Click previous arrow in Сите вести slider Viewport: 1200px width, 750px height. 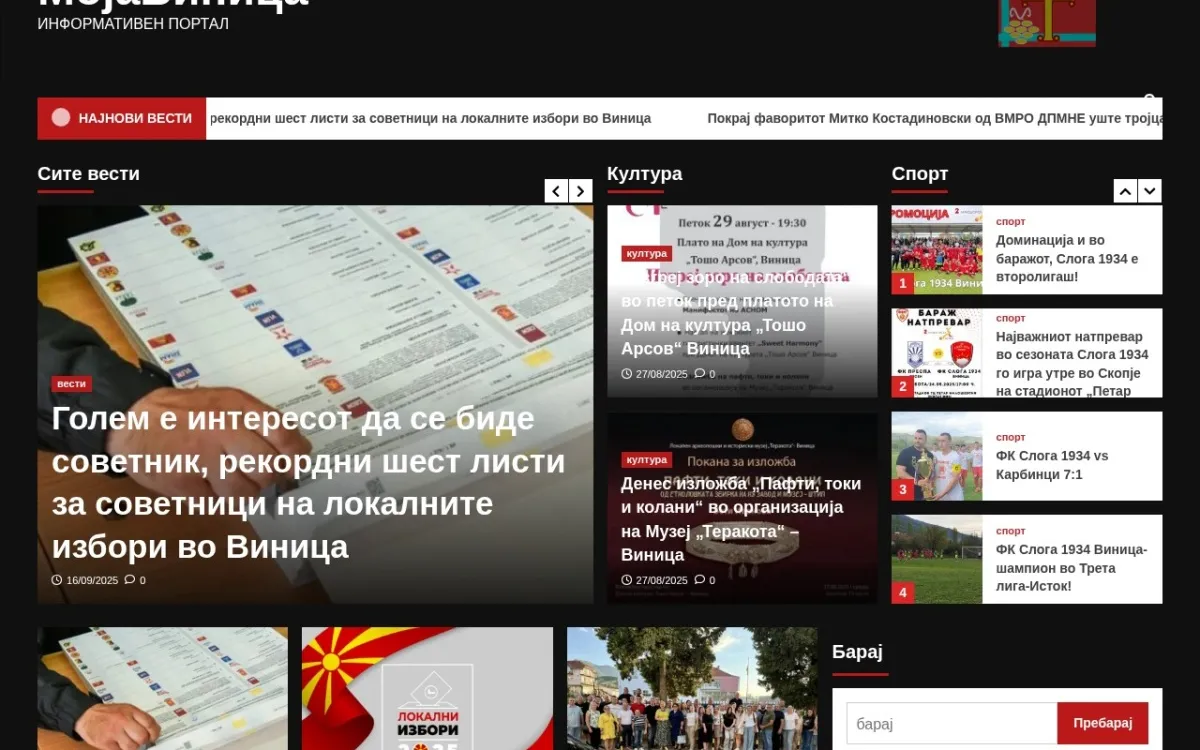(x=556, y=191)
